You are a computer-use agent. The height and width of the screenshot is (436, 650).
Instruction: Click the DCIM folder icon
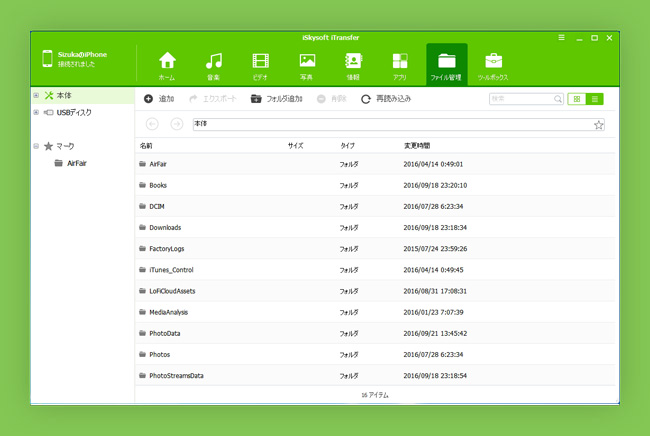pyautogui.click(x=143, y=206)
